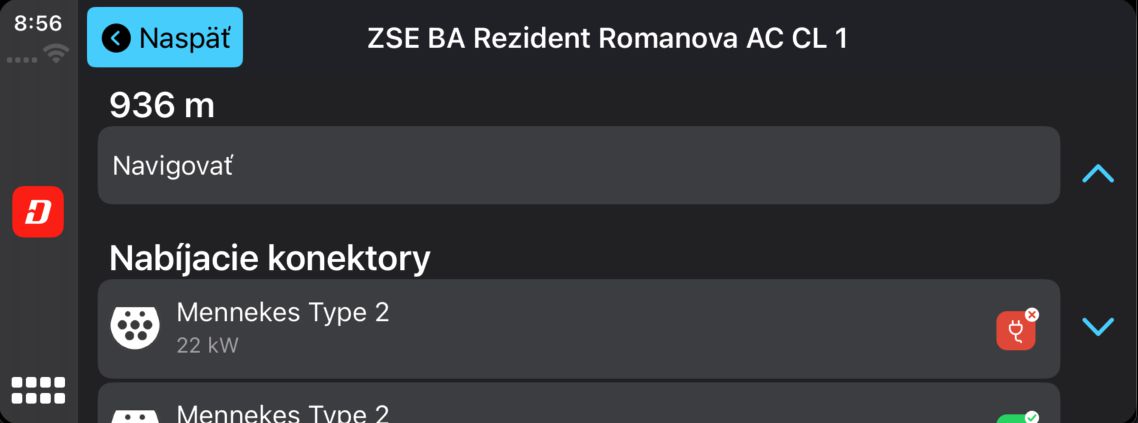Click the cellular signal dots indicator
The height and width of the screenshot is (423, 1138).
click(22, 59)
